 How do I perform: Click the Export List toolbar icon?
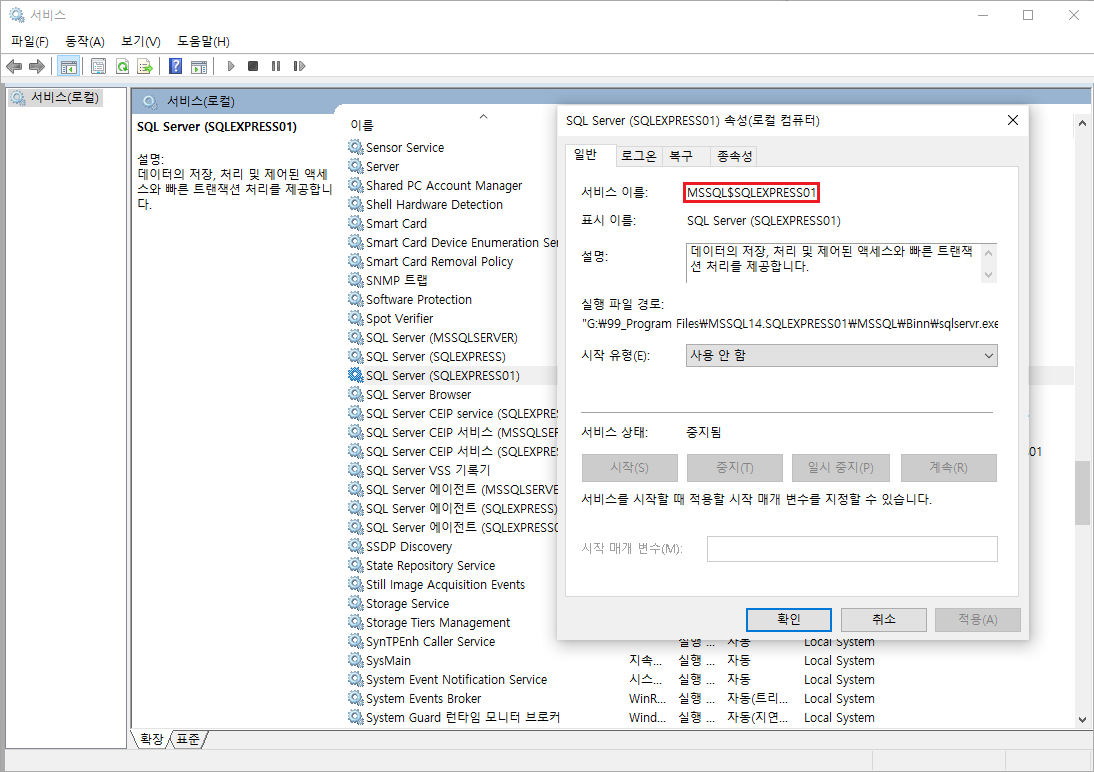click(145, 66)
